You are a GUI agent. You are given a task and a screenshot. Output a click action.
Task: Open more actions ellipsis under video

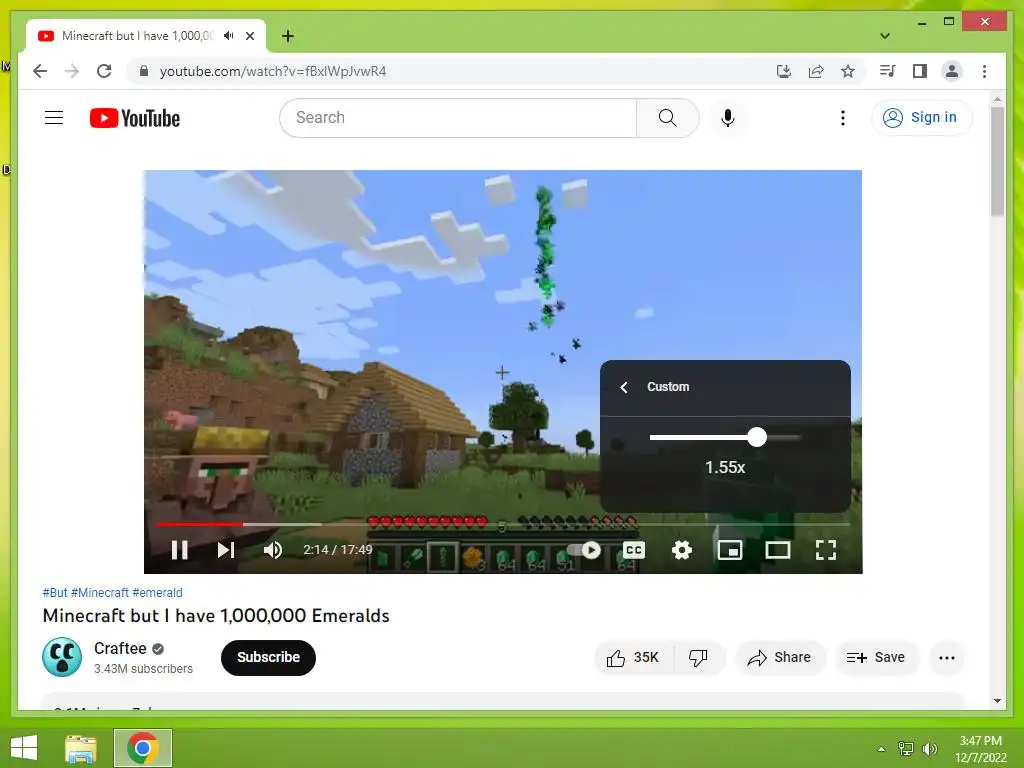click(x=947, y=658)
